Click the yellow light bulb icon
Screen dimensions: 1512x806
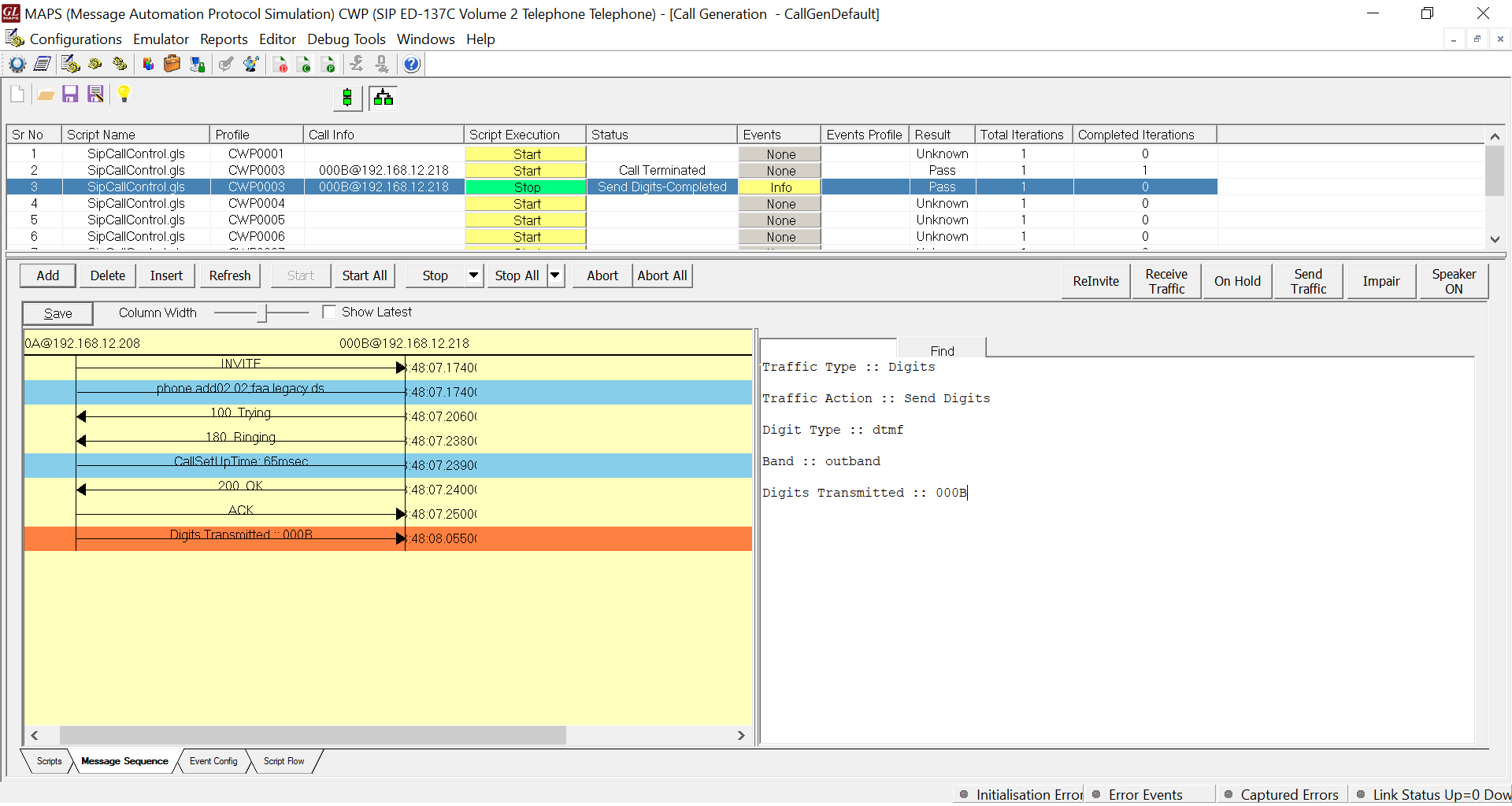pos(124,94)
